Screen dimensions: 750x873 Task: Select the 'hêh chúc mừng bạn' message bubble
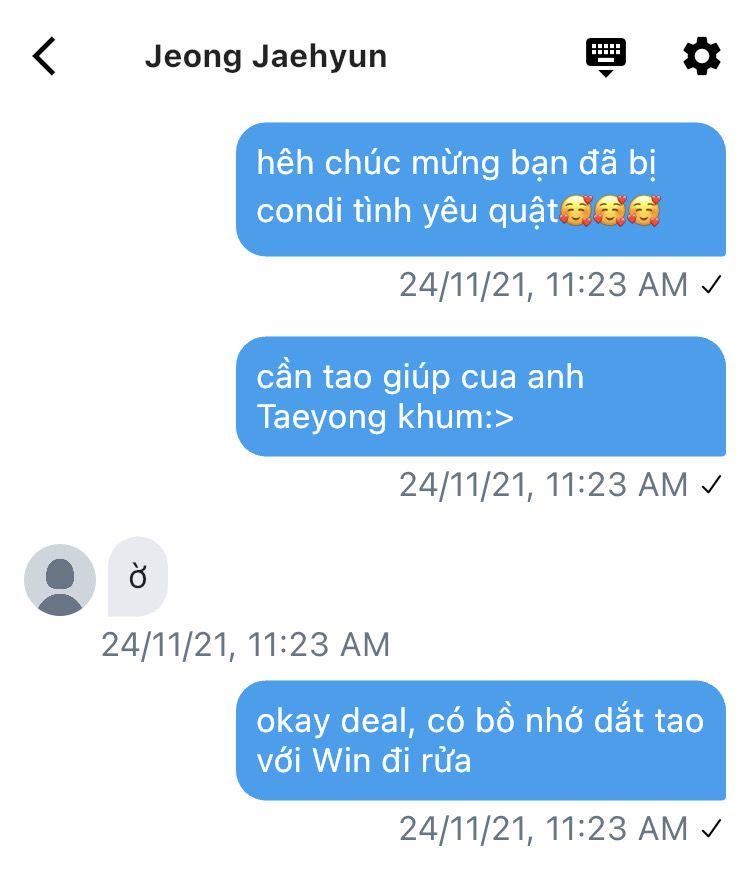[x=481, y=189]
